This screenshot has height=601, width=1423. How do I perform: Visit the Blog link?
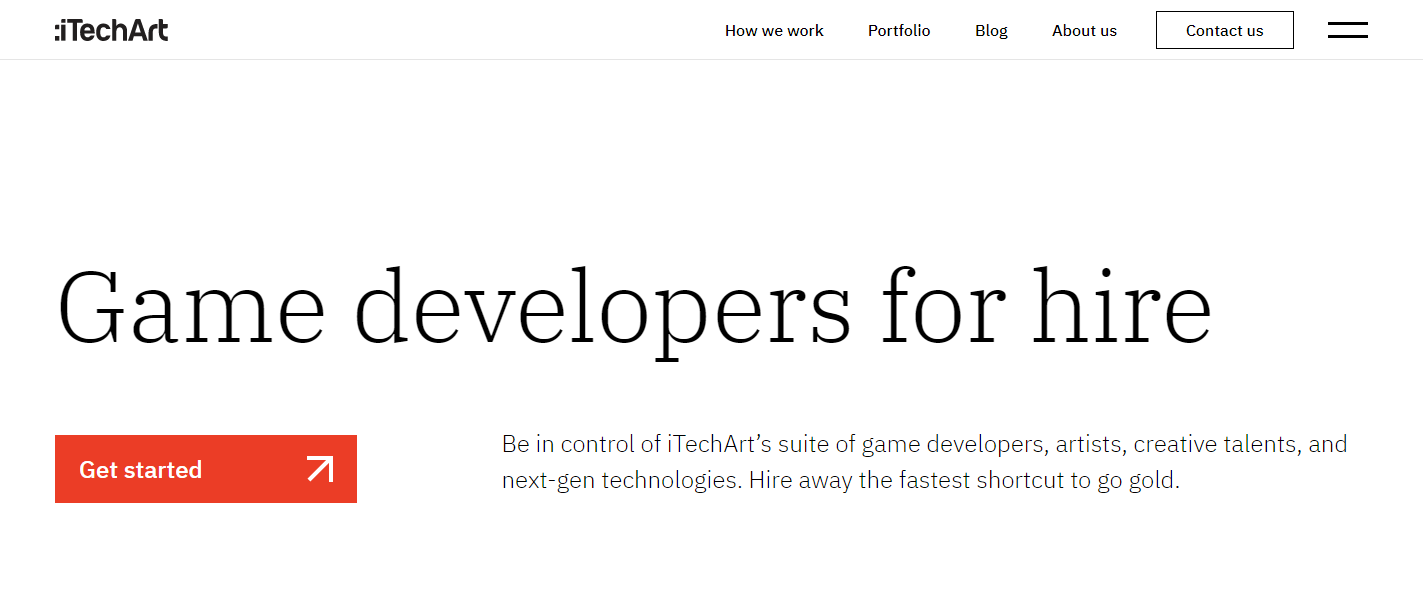pyautogui.click(x=991, y=31)
